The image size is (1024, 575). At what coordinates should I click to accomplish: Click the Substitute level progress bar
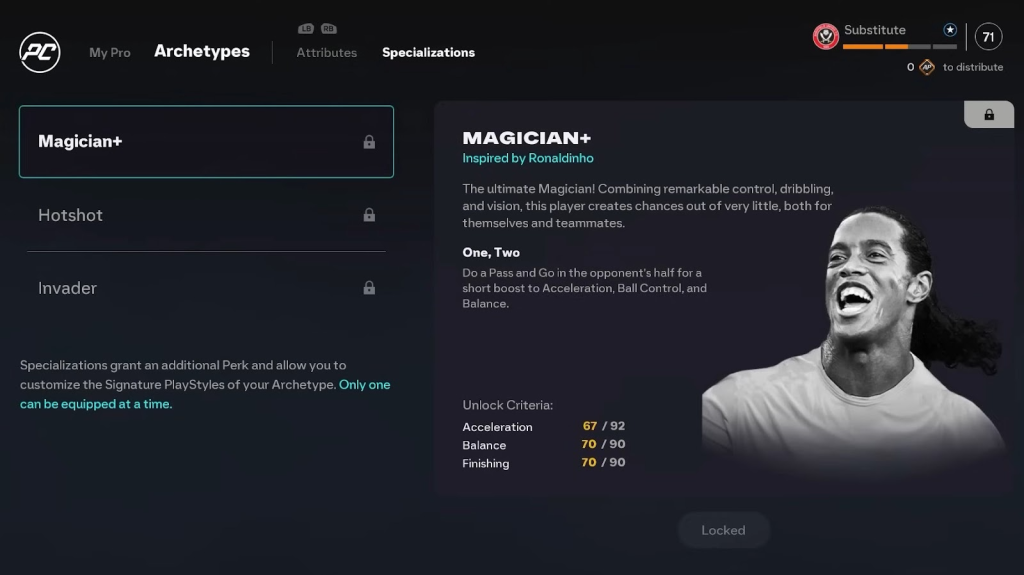(x=900, y=46)
